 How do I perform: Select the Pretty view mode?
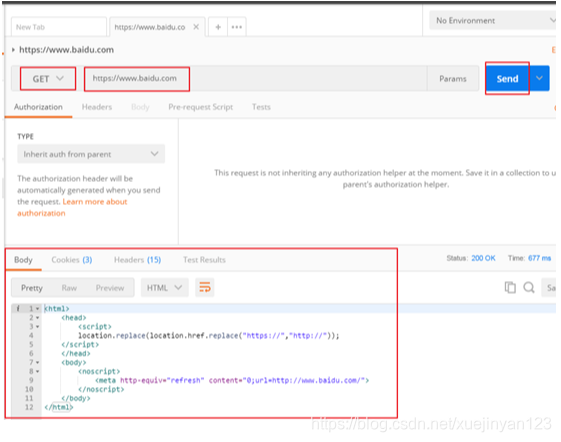[x=31, y=288]
